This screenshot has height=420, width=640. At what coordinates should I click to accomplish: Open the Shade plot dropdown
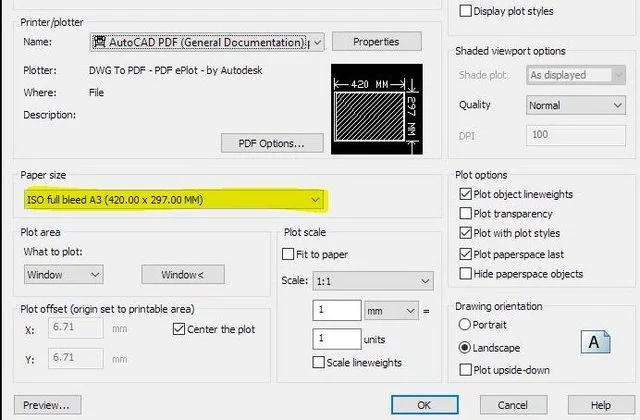click(576, 75)
